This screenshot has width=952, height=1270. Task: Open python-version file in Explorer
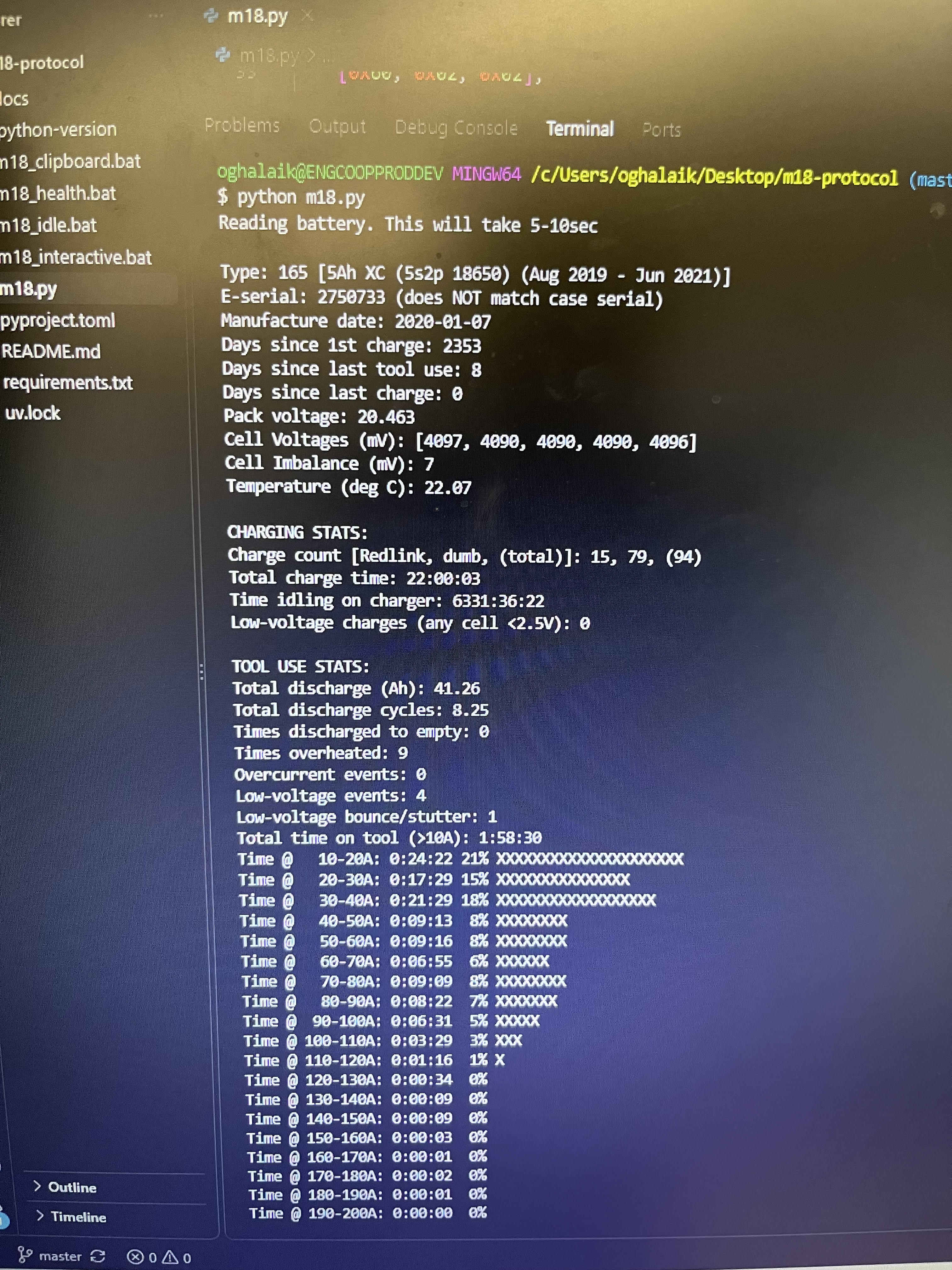pos(58,130)
